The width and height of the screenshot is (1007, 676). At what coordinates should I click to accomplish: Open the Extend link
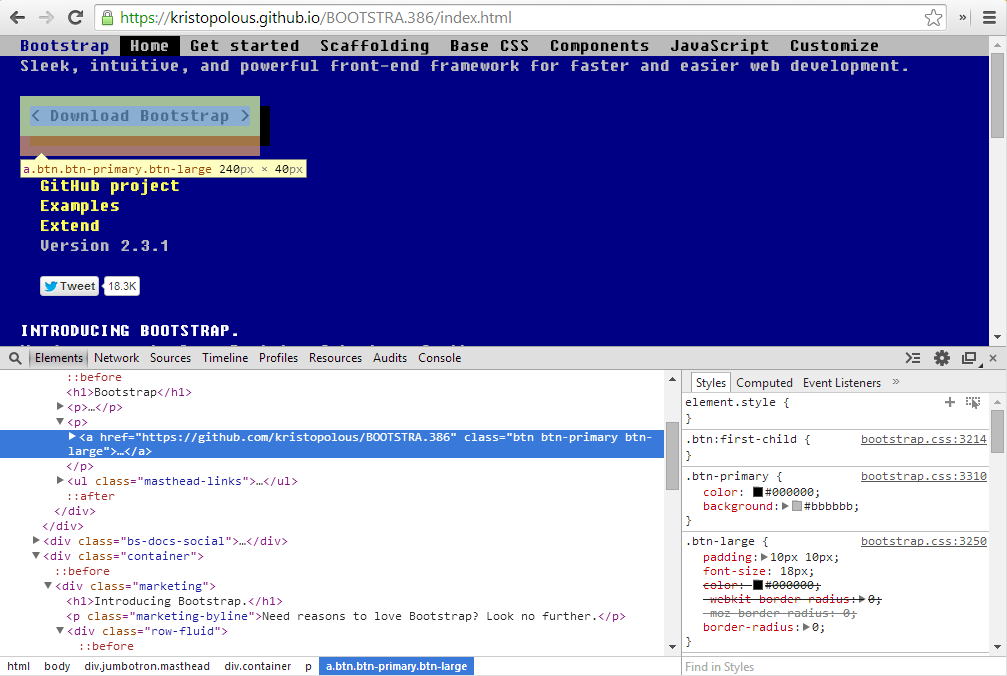[x=70, y=226]
